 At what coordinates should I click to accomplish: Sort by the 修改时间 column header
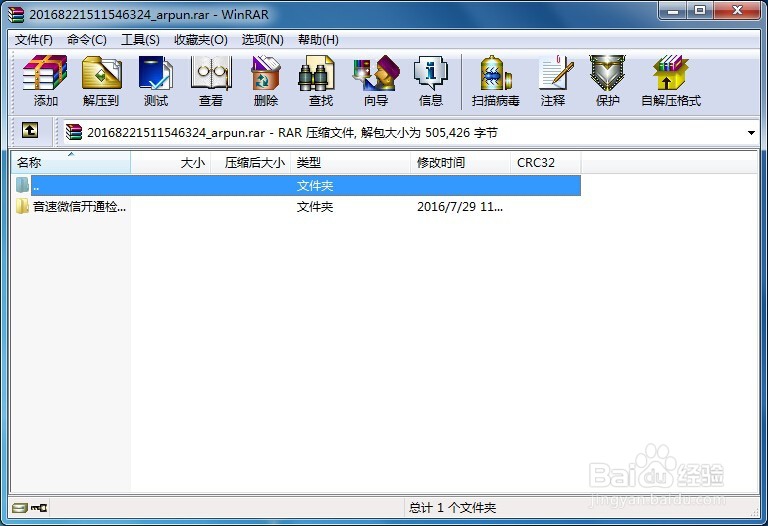[460, 163]
